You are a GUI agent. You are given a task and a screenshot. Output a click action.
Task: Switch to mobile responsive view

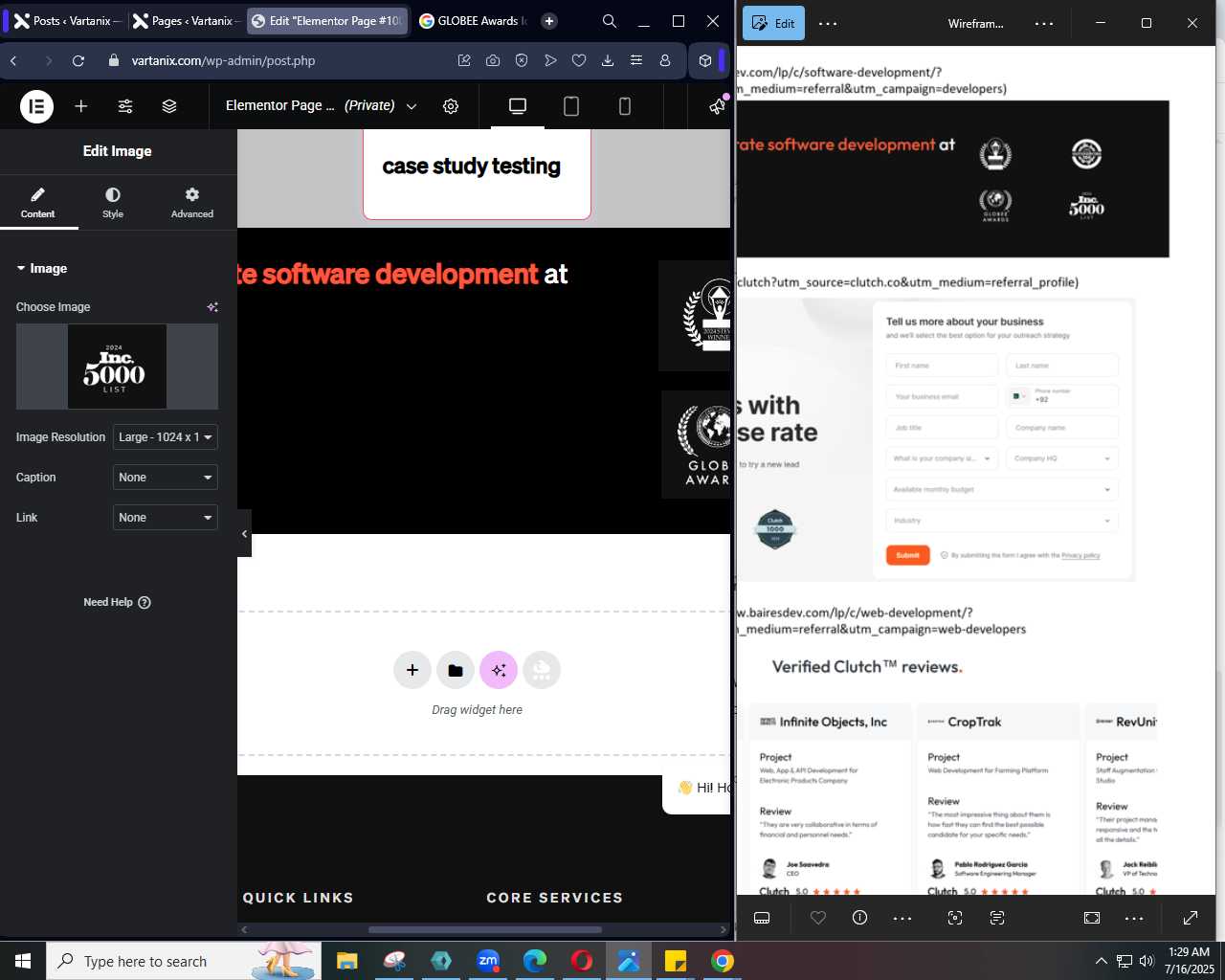pyautogui.click(x=625, y=106)
